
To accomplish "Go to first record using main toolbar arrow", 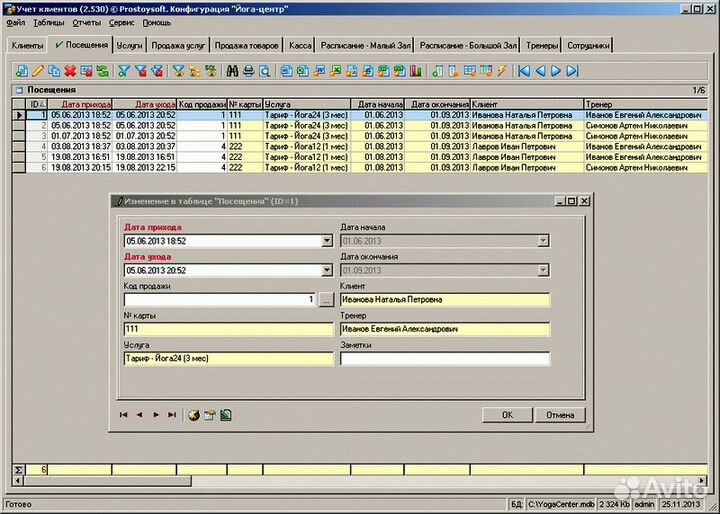I will tap(523, 71).
